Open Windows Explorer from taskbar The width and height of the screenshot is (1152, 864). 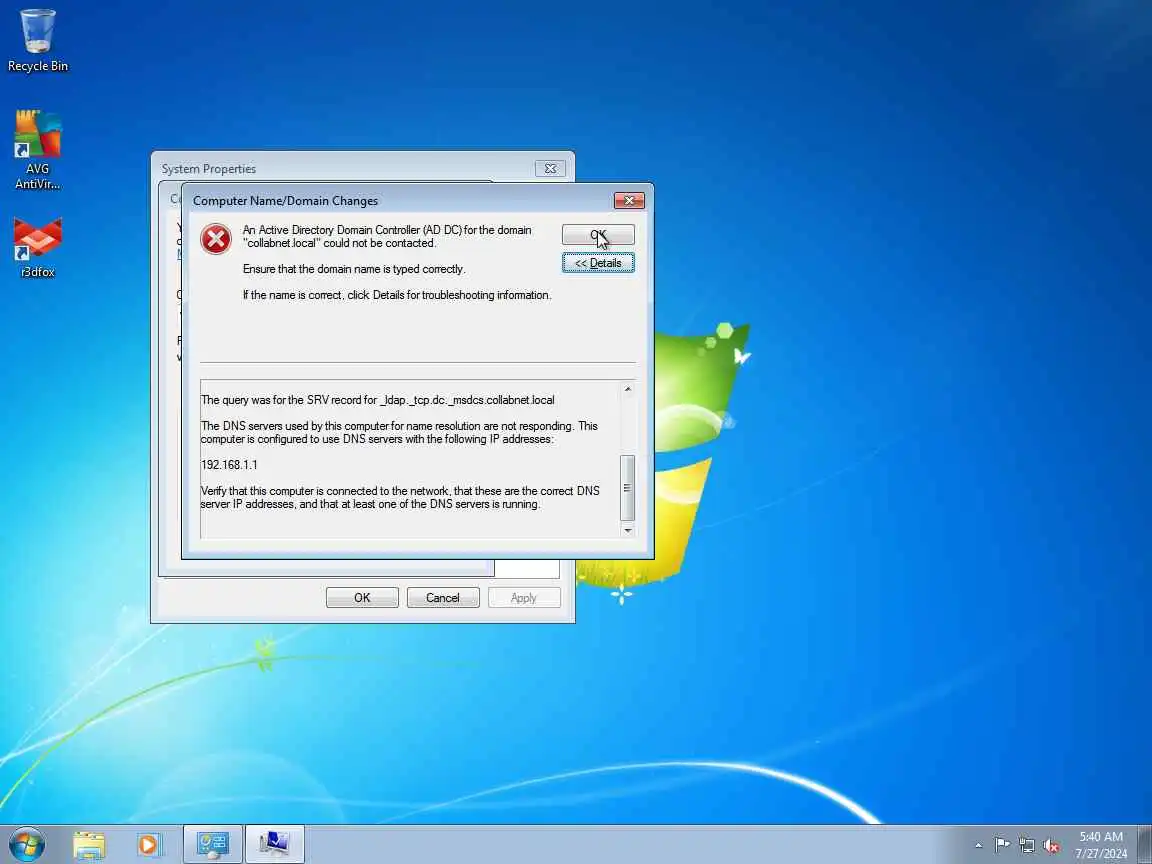click(x=89, y=845)
